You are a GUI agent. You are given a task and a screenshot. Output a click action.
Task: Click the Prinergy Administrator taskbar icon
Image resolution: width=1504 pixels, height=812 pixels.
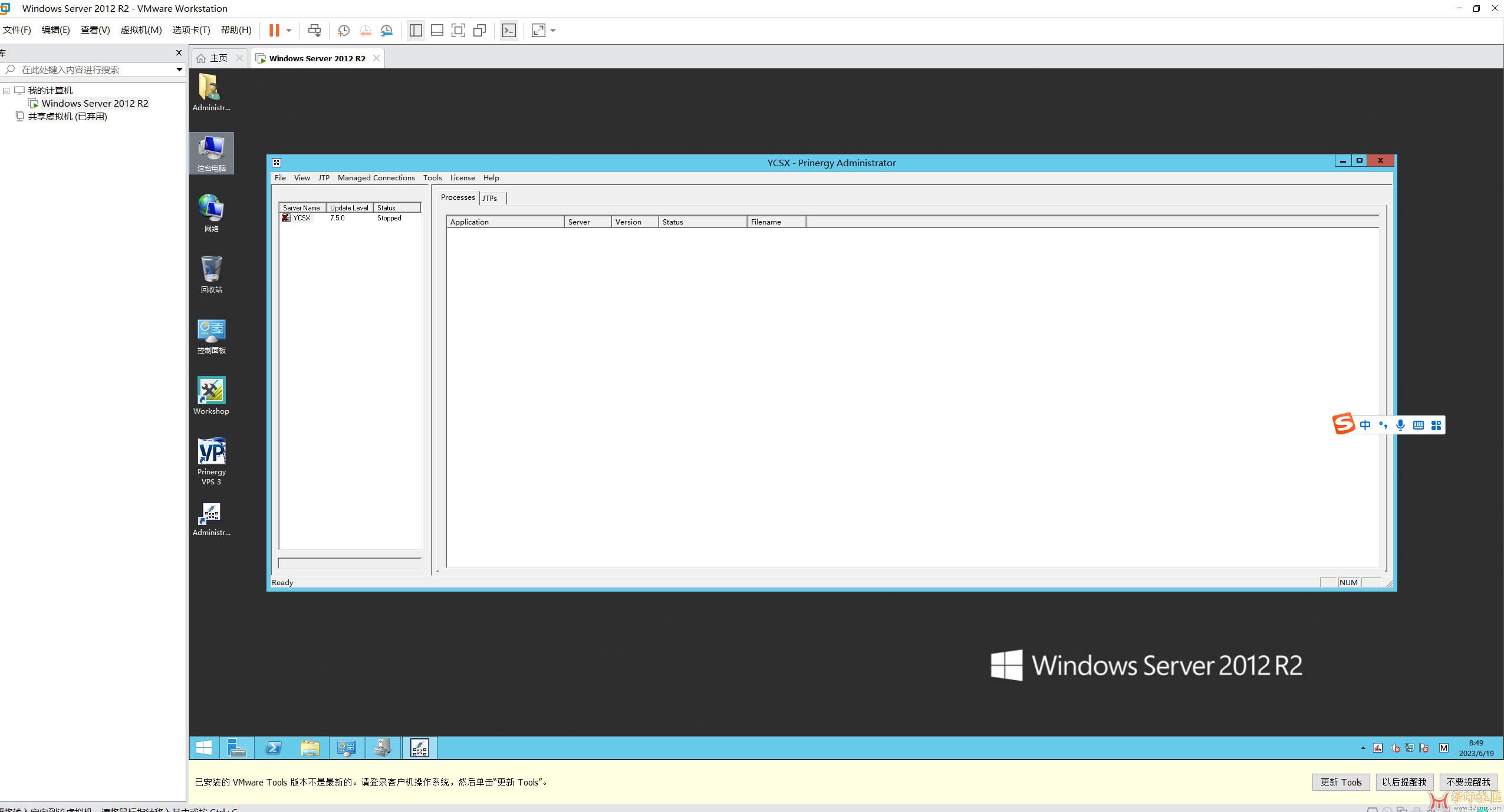coord(420,748)
